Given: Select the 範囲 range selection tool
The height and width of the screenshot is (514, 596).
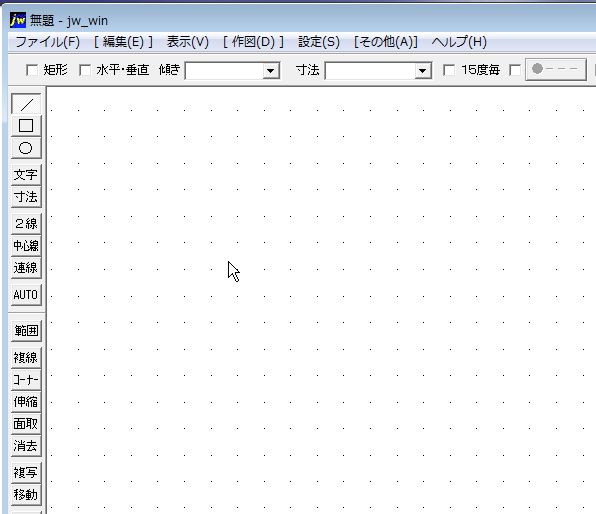Looking at the screenshot, I should pyautogui.click(x=26, y=331).
